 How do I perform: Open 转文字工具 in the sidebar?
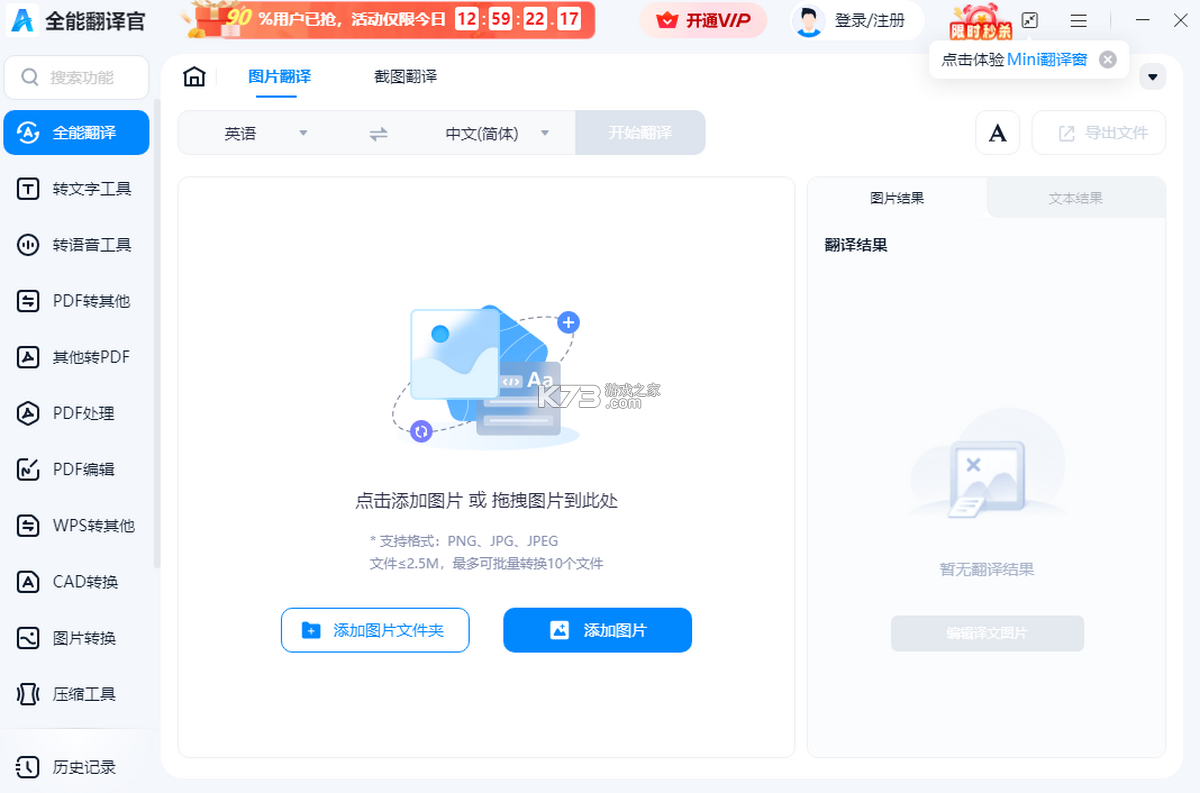click(76, 189)
